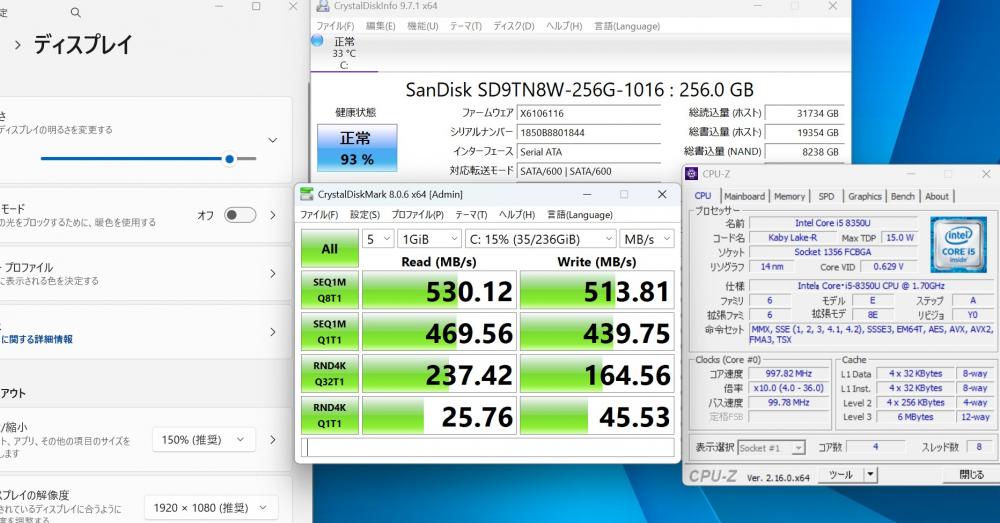Image resolution: width=1000 pixels, height=523 pixels.
Task: Click the serial number field 1850B8801844
Action: point(589,133)
